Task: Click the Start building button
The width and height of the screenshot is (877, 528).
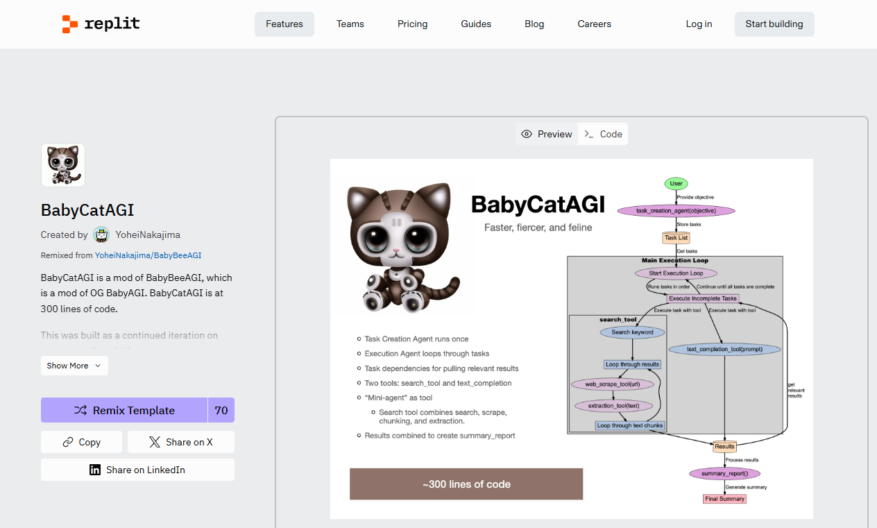Action: tap(774, 24)
